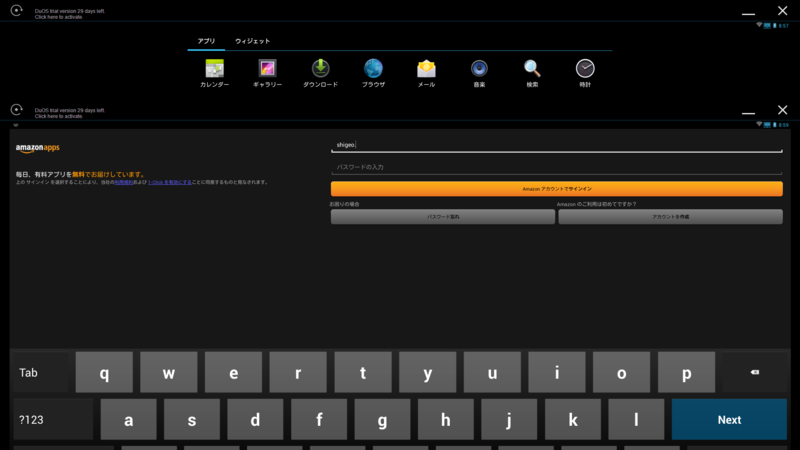Tap the k key
The height and width of the screenshot is (450, 800).
click(x=572, y=419)
